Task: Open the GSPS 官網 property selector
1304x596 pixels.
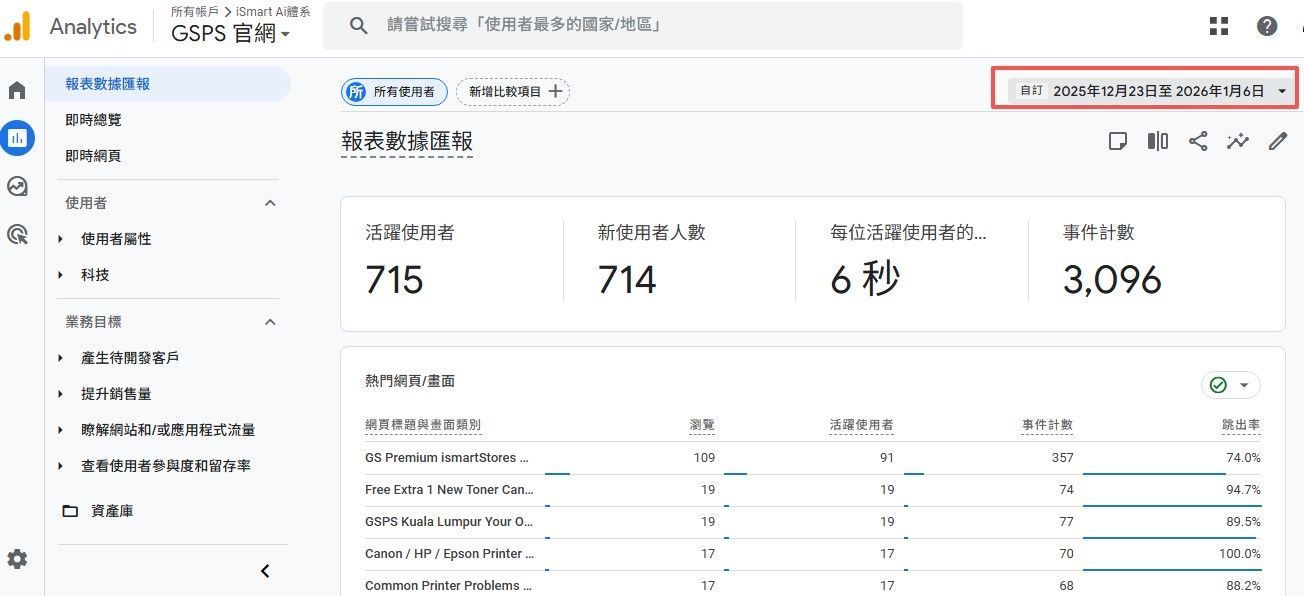Action: point(231,34)
